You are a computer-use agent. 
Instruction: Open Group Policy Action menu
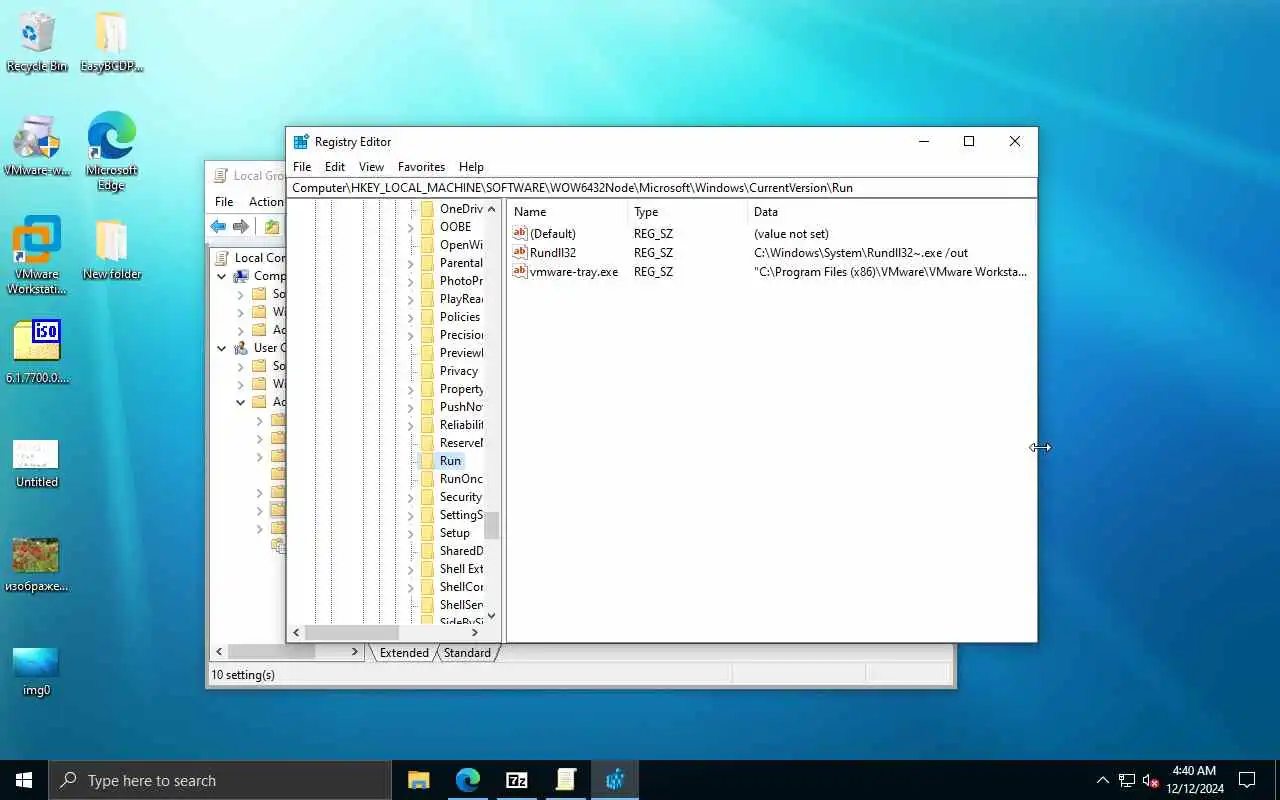tap(266, 201)
